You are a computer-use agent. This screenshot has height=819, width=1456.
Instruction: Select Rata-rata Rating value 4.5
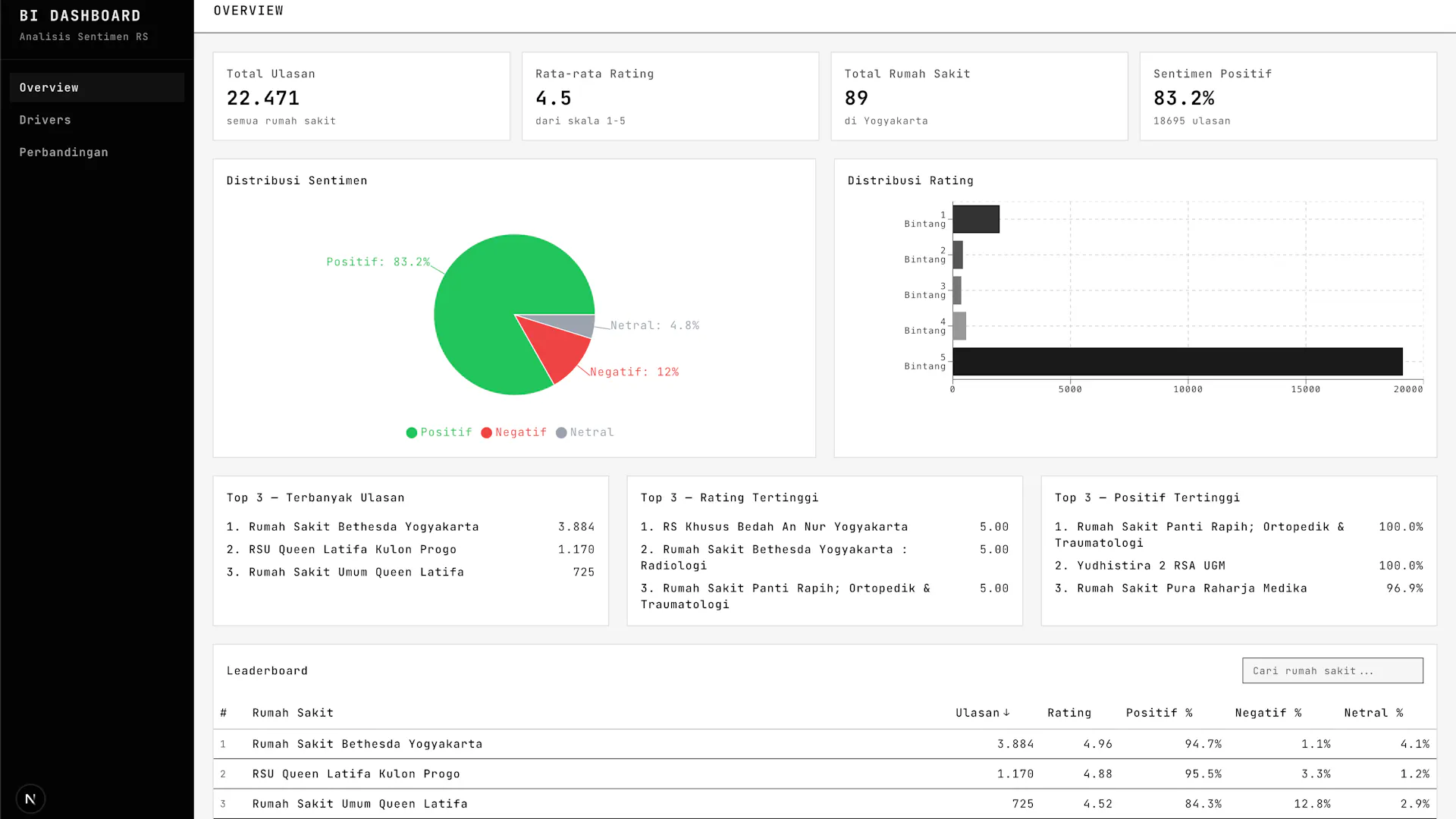(x=554, y=98)
